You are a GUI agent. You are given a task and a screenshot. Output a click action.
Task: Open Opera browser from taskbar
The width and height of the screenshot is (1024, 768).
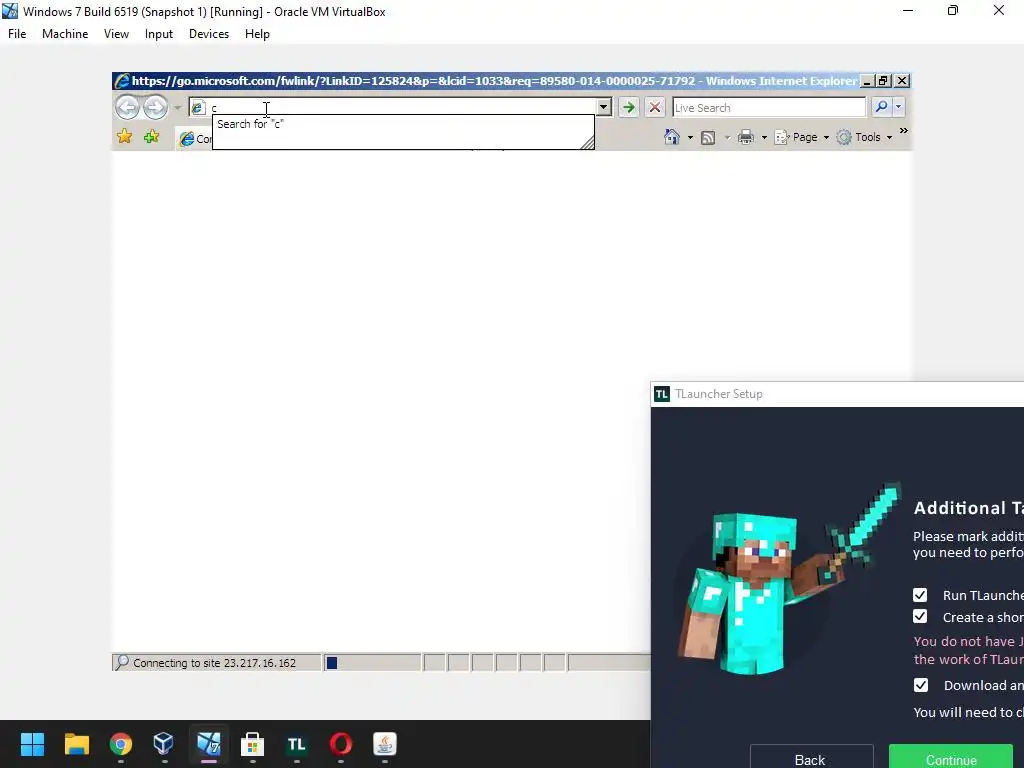pos(341,744)
